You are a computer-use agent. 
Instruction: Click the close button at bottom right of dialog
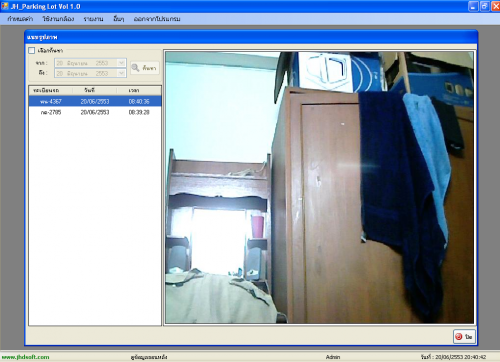[x=464, y=336]
